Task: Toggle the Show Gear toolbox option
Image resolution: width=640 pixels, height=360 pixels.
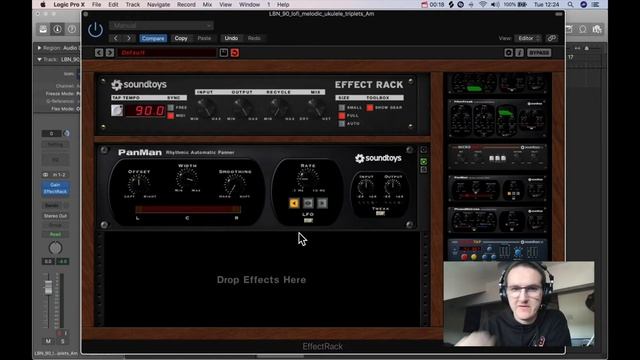Action: pos(370,108)
